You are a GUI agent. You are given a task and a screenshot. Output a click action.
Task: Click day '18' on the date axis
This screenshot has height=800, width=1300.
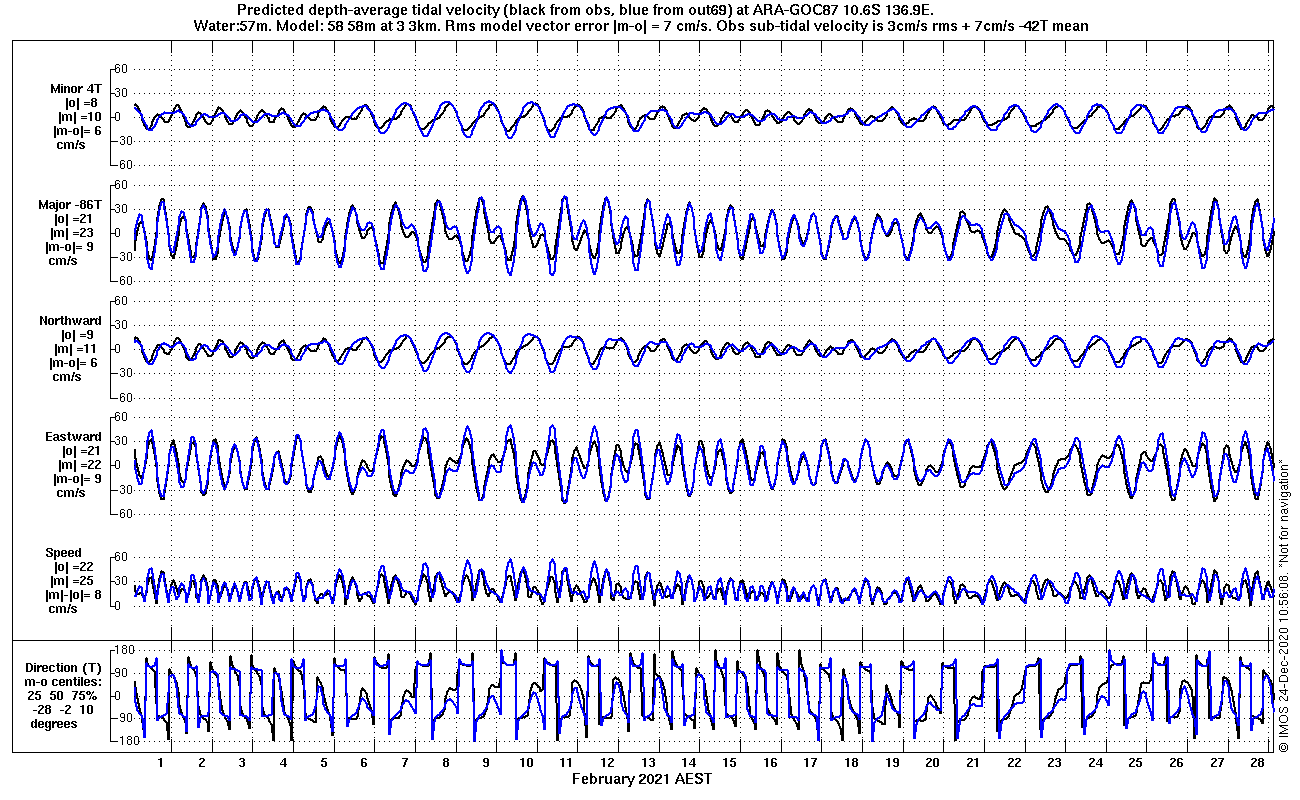point(851,763)
